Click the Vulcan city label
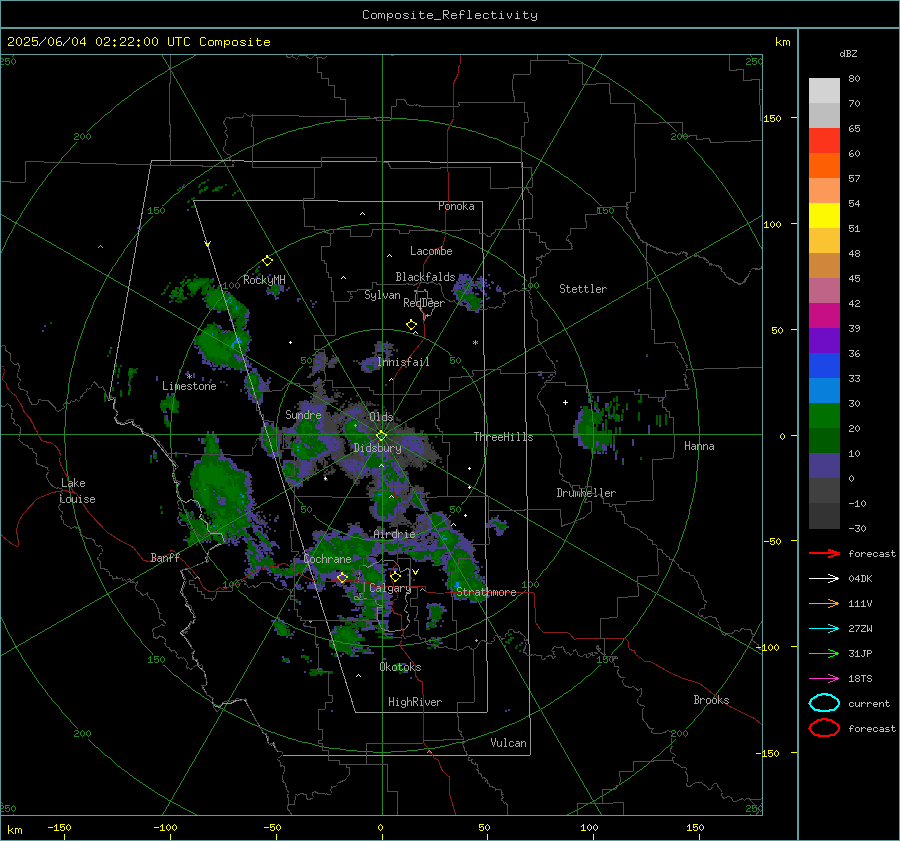Viewport: 900px width, 841px height. click(x=508, y=743)
